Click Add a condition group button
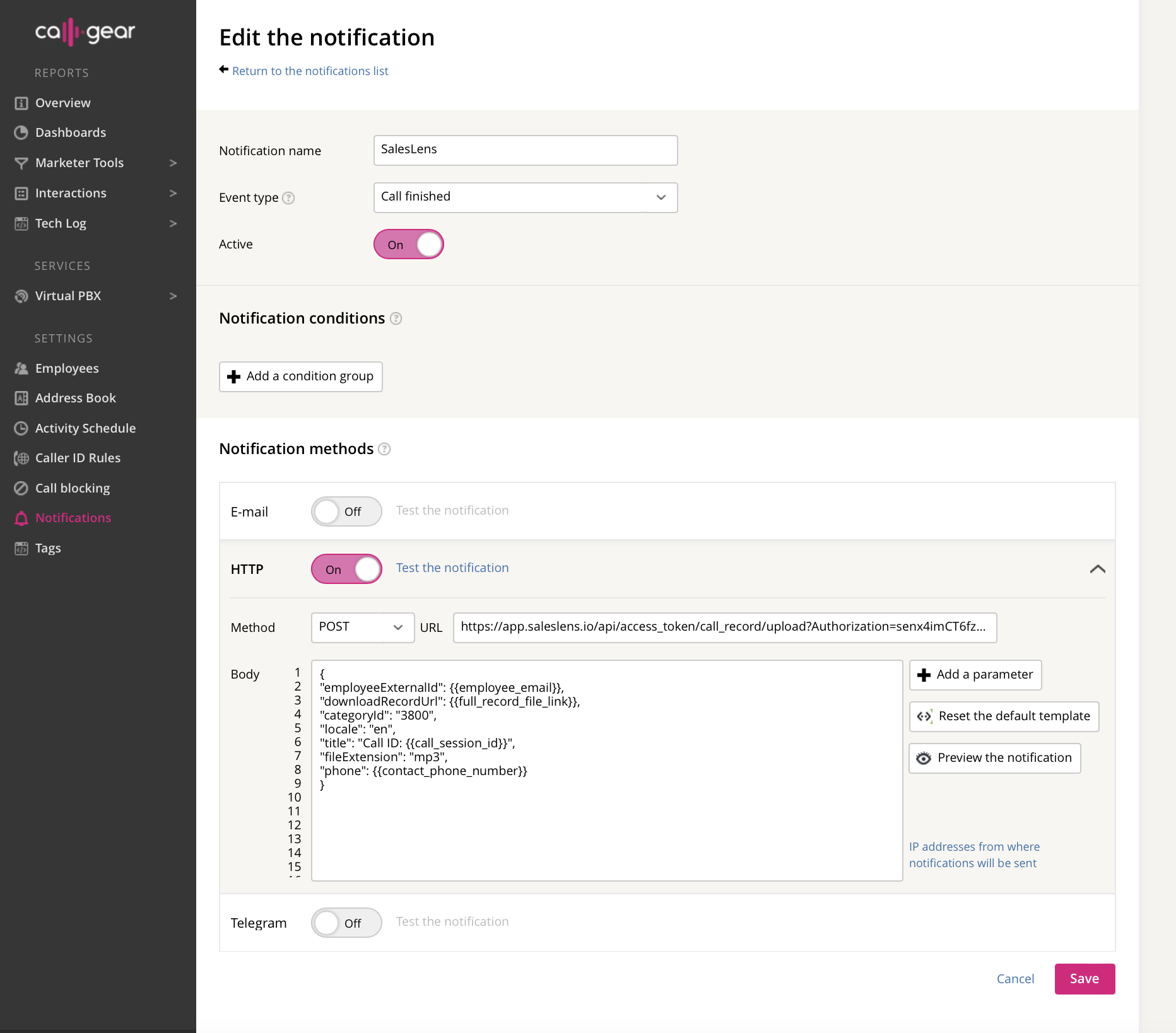Image resolution: width=1176 pixels, height=1033 pixels. point(300,376)
